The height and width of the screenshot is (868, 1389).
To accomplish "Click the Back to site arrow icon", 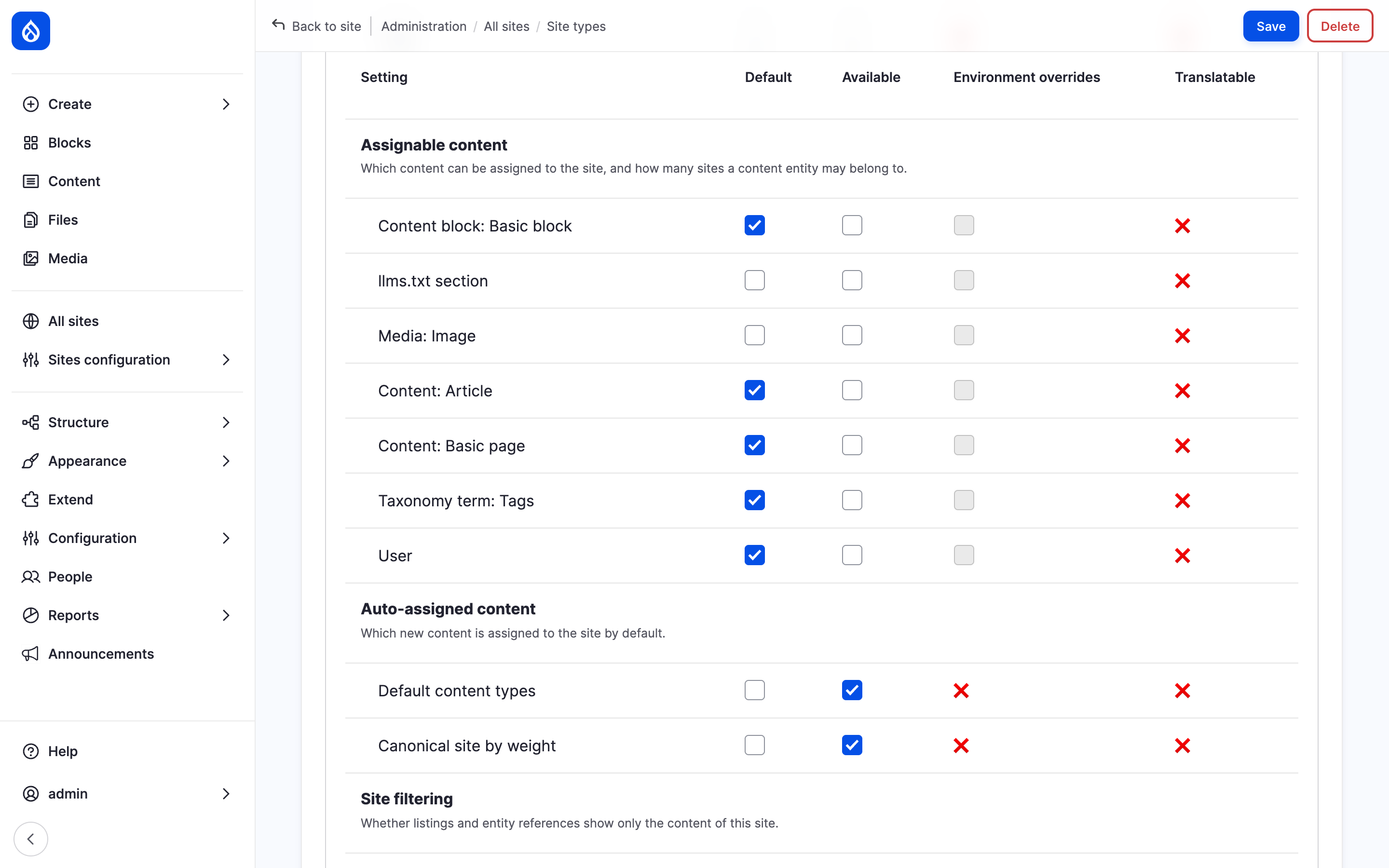I will [x=278, y=25].
